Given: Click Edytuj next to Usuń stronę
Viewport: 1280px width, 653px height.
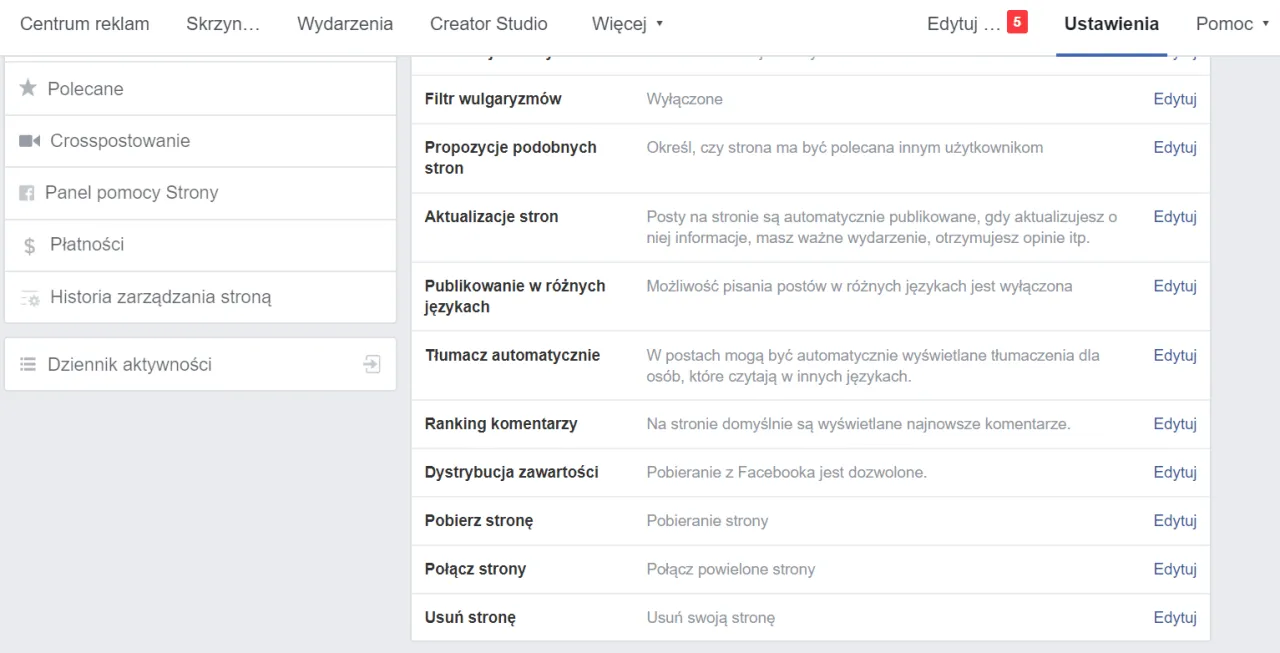Looking at the screenshot, I should point(1174,617).
